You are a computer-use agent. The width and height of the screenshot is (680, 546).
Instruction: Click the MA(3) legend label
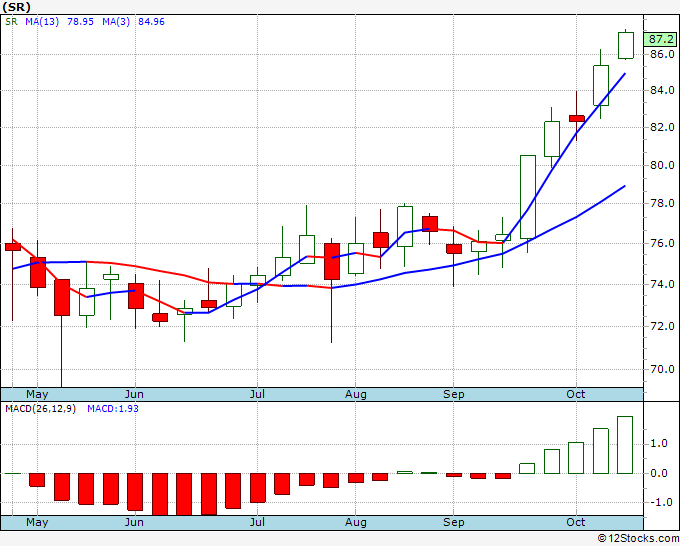pyautogui.click(x=116, y=22)
